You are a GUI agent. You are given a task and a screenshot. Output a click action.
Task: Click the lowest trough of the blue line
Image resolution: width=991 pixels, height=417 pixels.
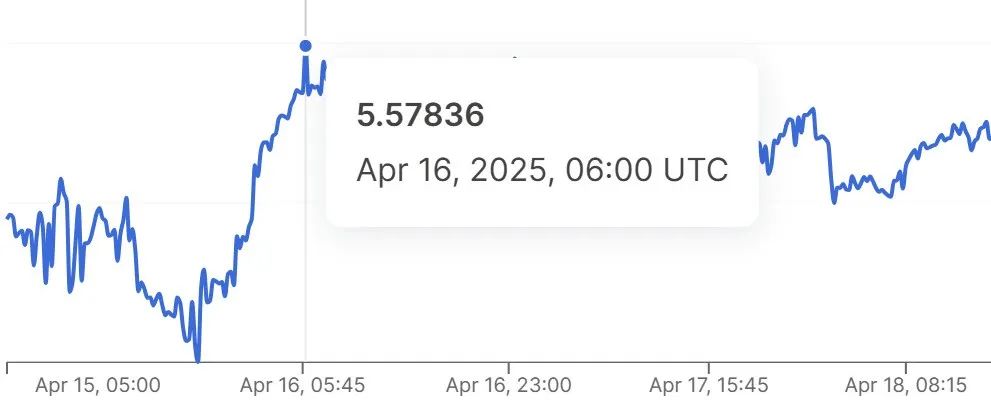pos(198,360)
